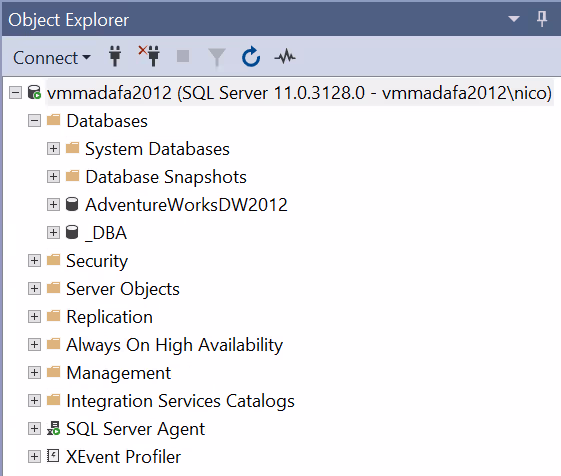Image resolution: width=561 pixels, height=476 pixels.
Task: Expand the Server Objects folder
Action: (34, 288)
